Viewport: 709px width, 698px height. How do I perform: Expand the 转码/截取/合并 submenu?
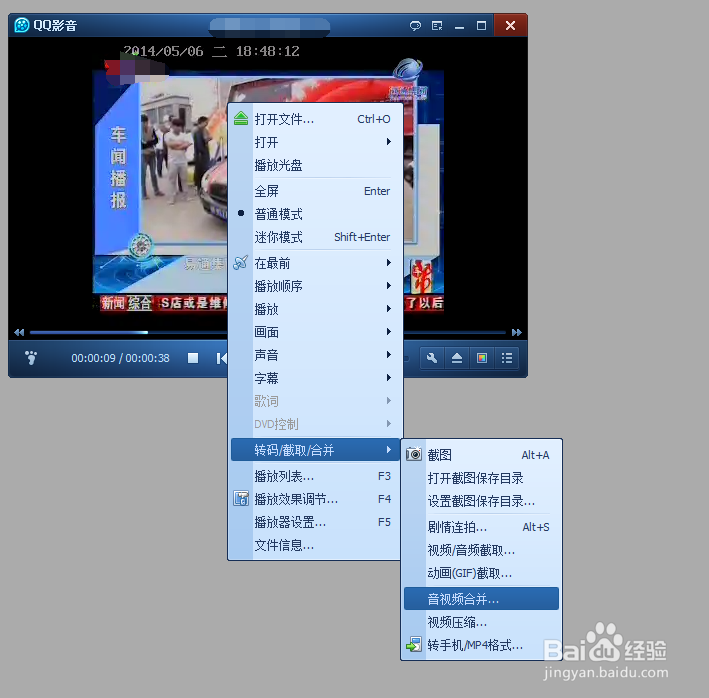point(315,450)
